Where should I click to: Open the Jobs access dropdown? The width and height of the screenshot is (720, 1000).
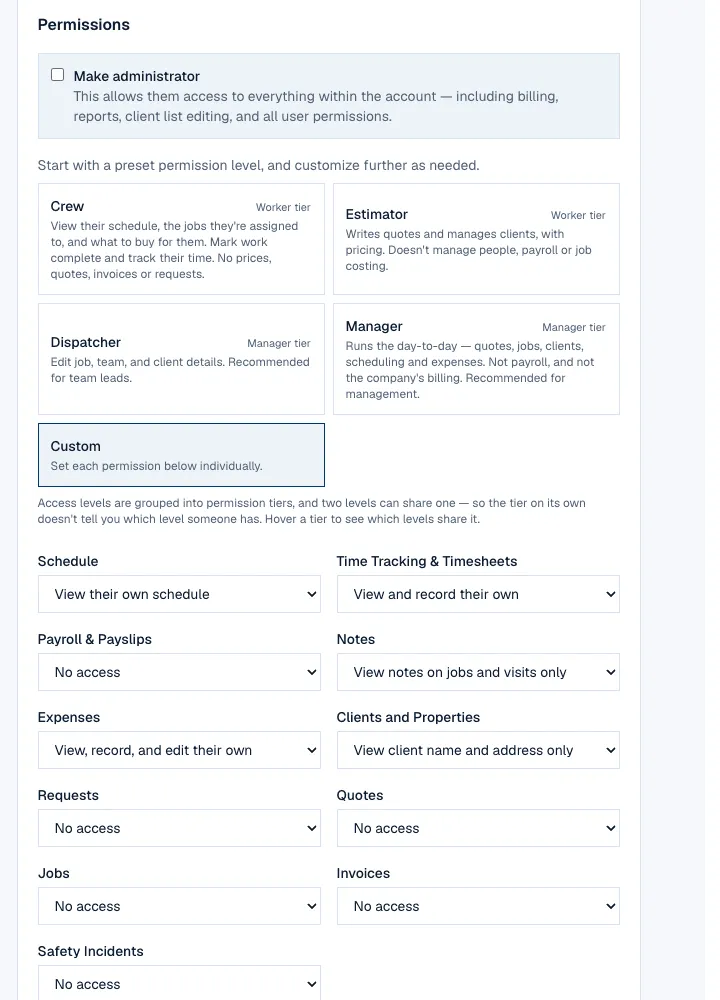tap(179, 906)
